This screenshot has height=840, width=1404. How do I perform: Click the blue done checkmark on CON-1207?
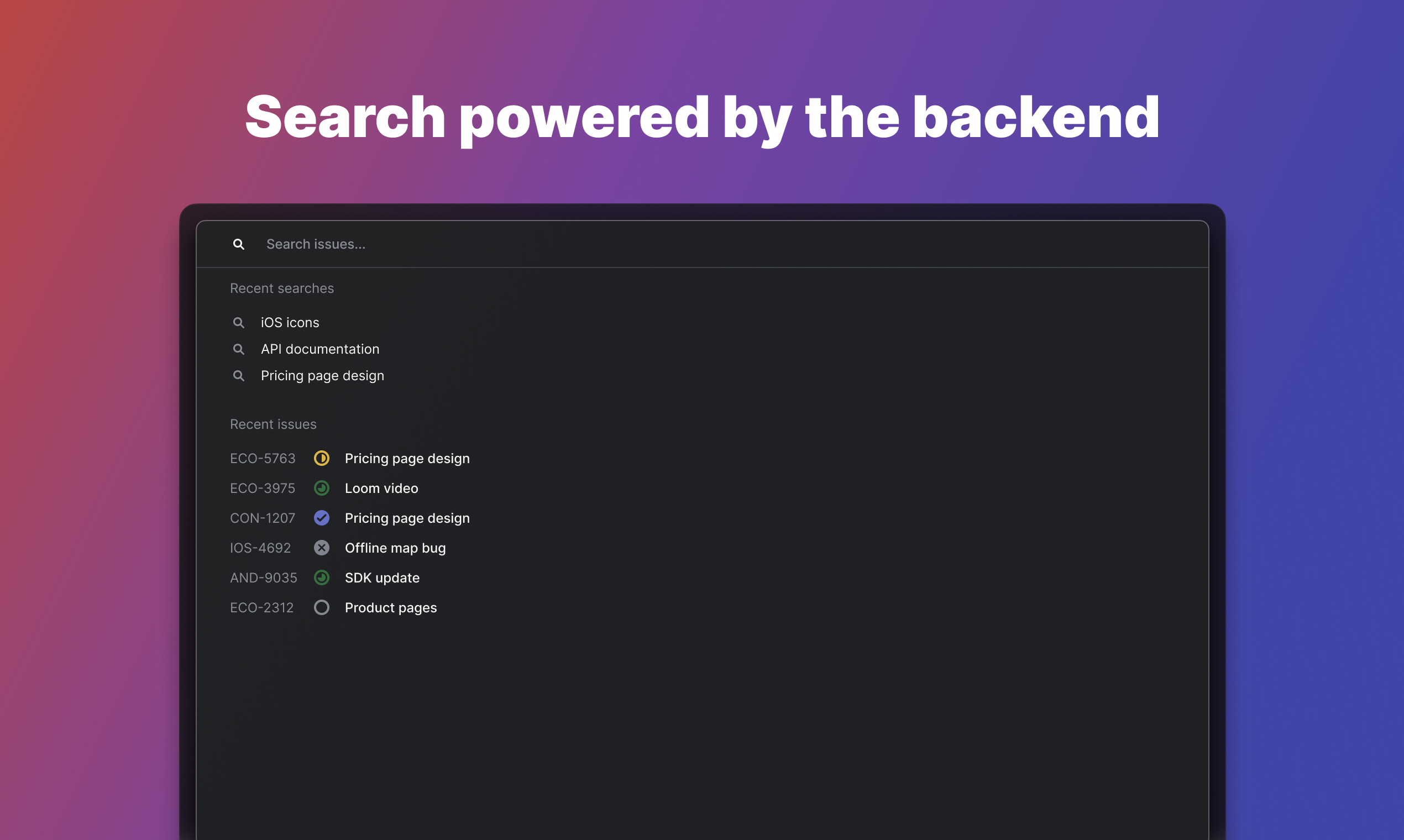click(322, 518)
